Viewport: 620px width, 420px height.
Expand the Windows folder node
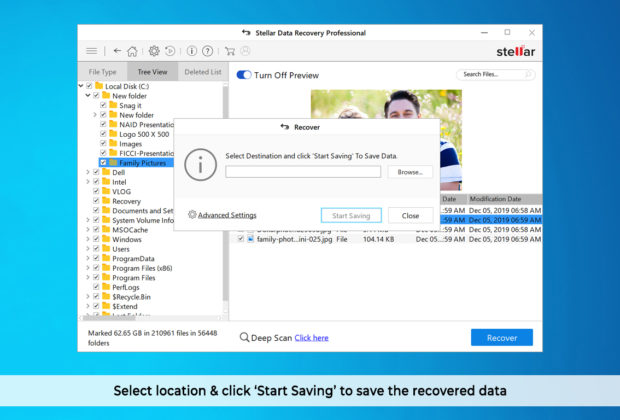88,239
